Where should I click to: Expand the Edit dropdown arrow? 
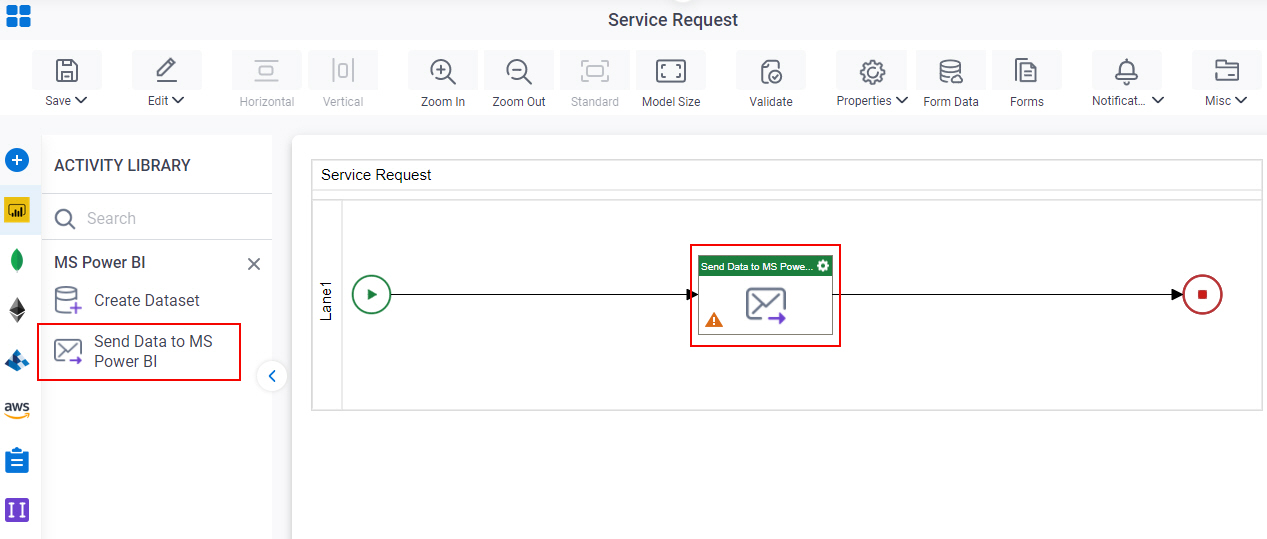click(179, 100)
